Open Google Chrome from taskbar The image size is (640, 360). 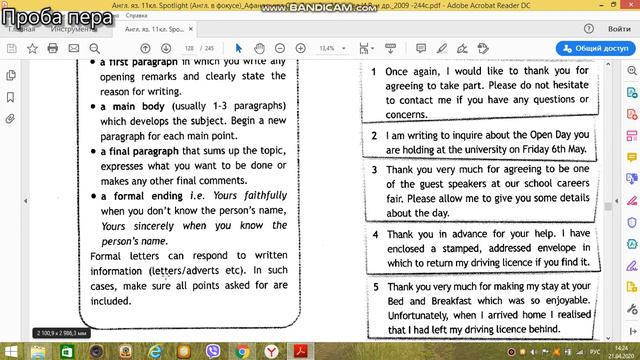[x=242, y=352]
